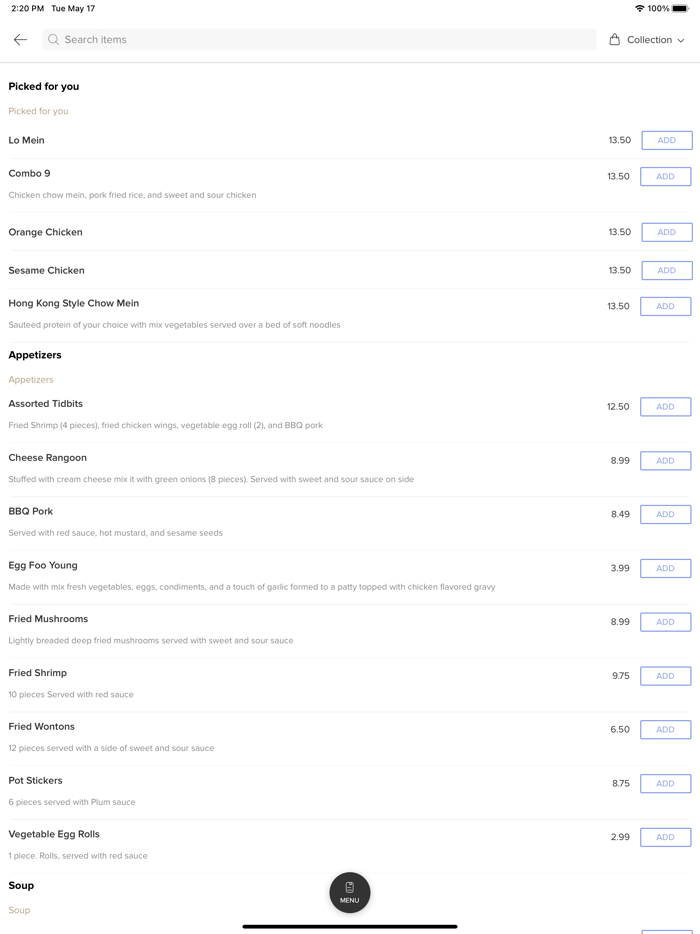Jump to Appetizers section header
Screen dimensions: 700x934
click(x=35, y=355)
